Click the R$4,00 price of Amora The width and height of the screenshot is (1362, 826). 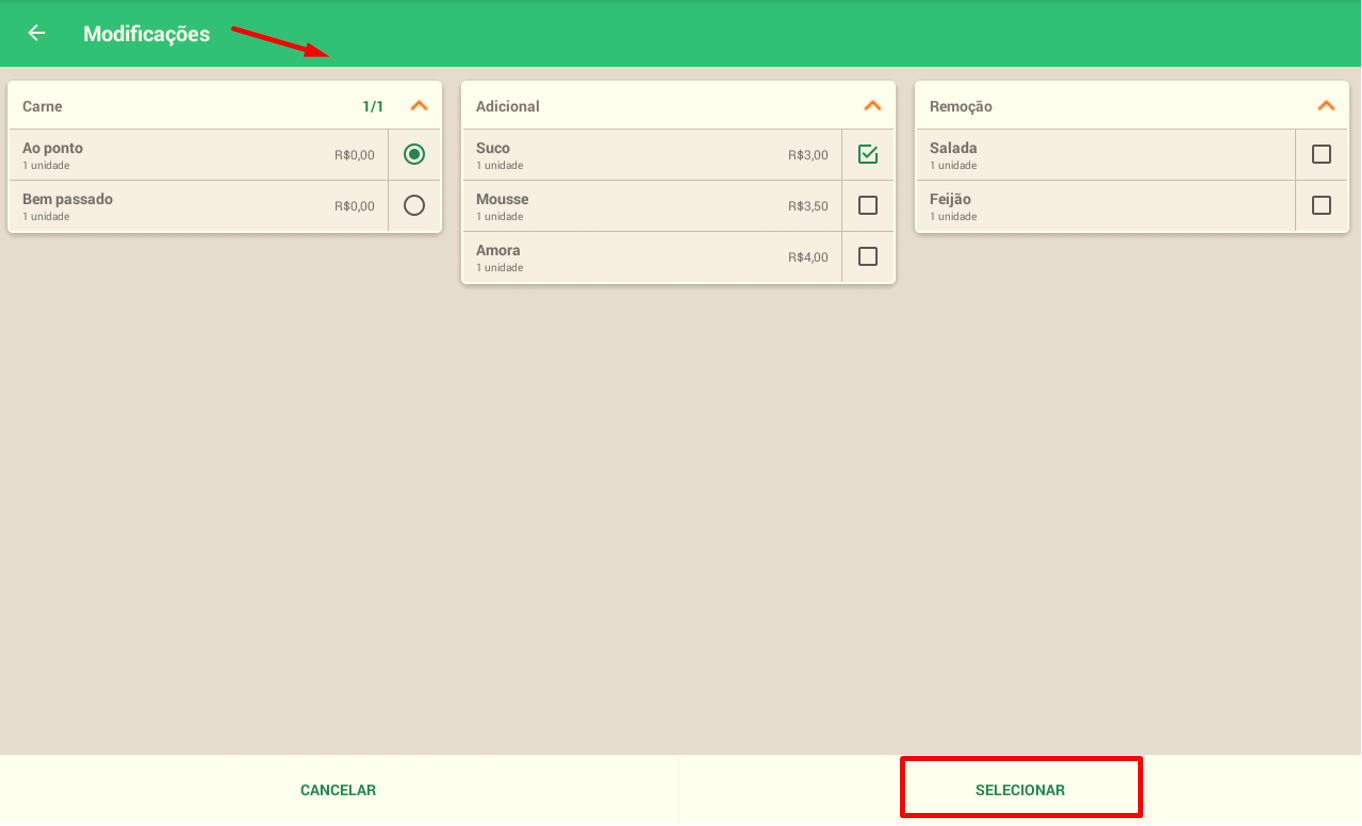click(x=808, y=257)
